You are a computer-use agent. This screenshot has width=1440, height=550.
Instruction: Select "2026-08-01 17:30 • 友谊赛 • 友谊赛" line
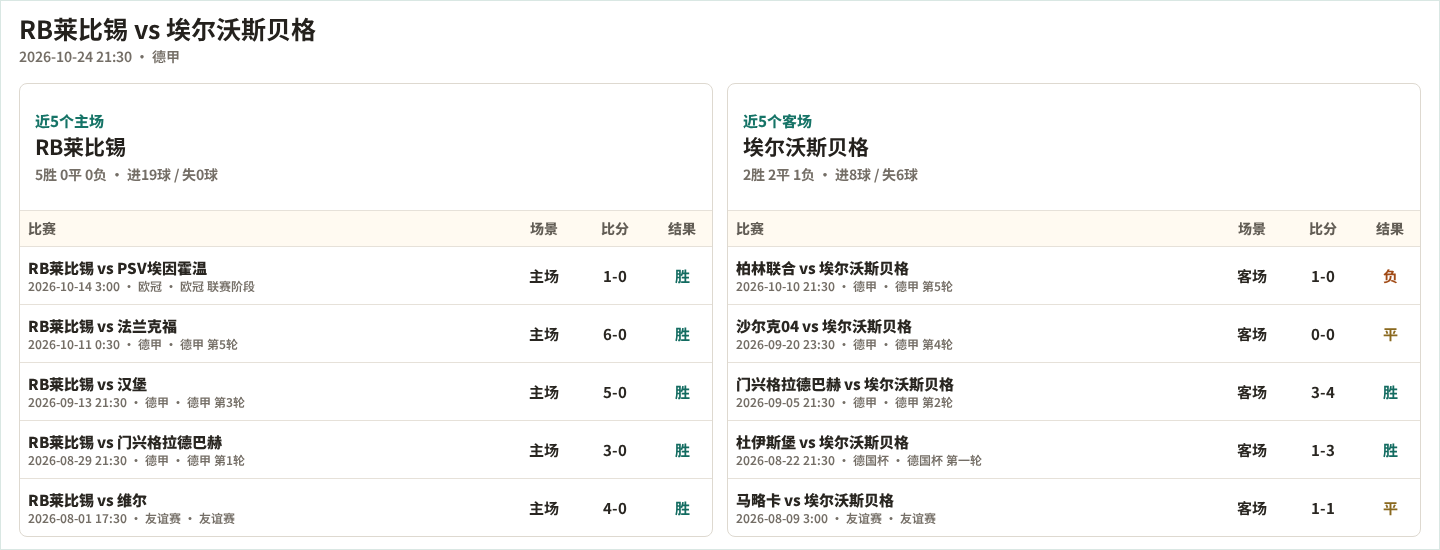[131, 519]
